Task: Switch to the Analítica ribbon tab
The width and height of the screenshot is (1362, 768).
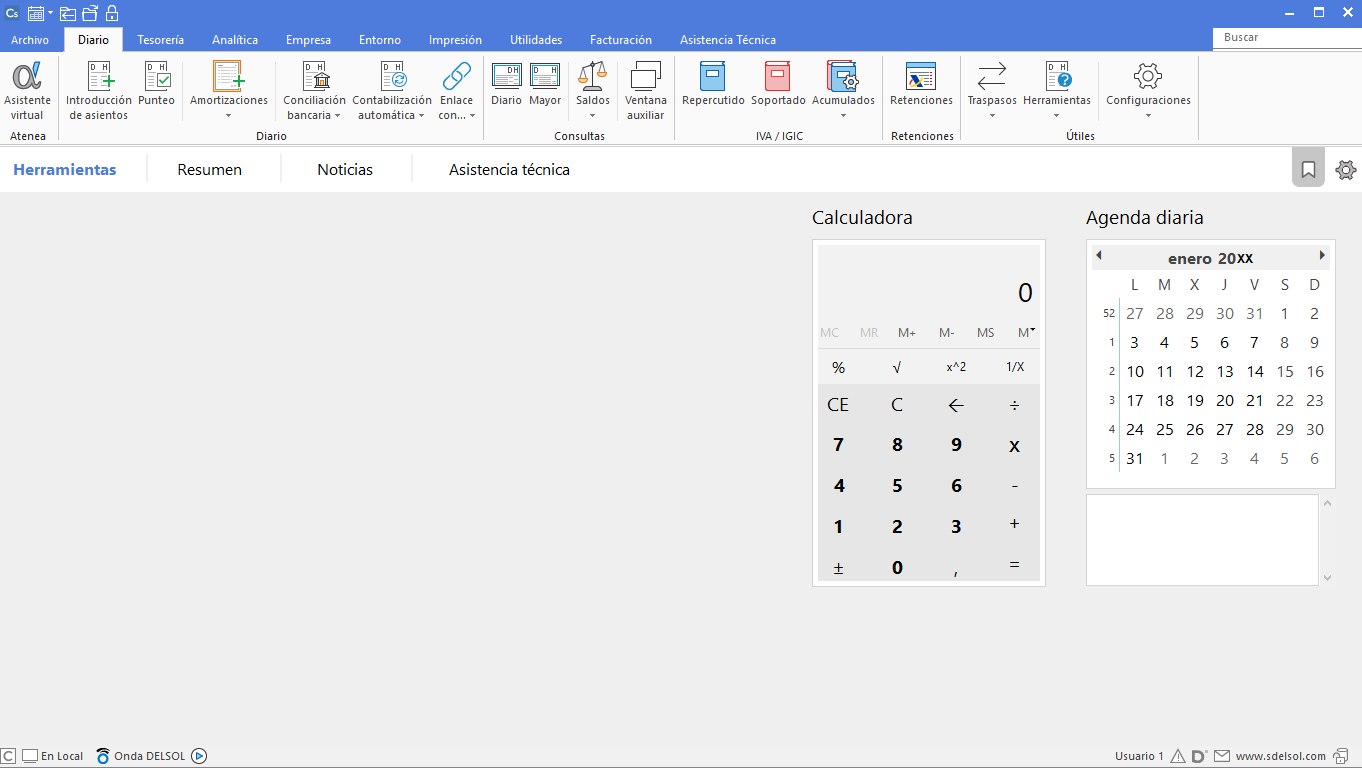Action: [x=235, y=40]
